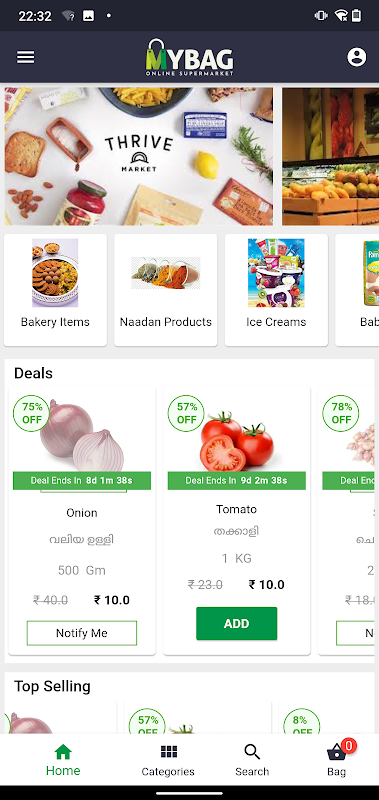Viewport: 379px width, 800px height.
Task: Open the user profile icon
Action: click(x=357, y=57)
